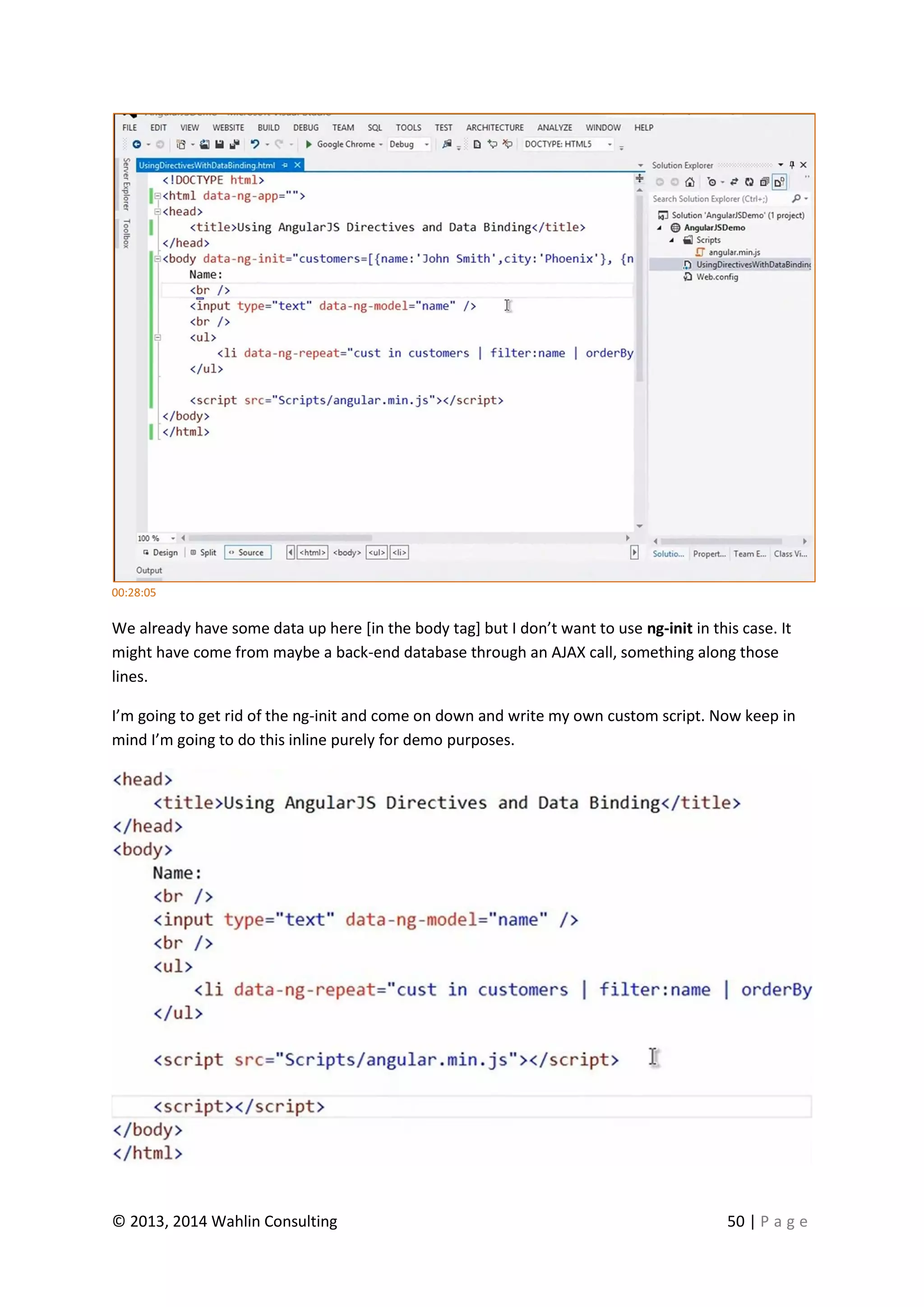The height and width of the screenshot is (1307, 924).
Task: Close the UsingDirectivesWithDataBinding.html tab
Action: coord(297,166)
